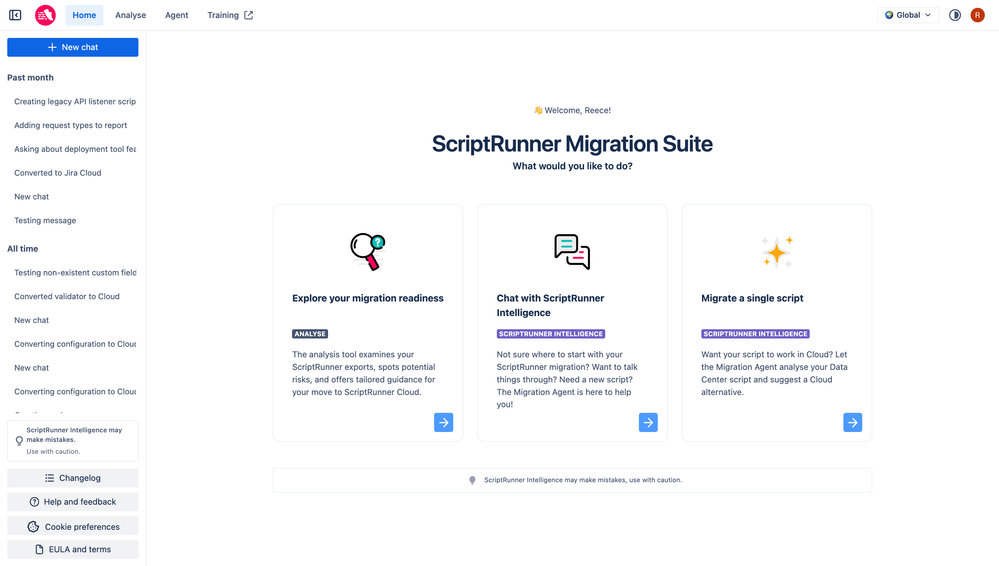Screen dimensions: 999x566
Task: Open the Training external link
Action: [230, 15]
